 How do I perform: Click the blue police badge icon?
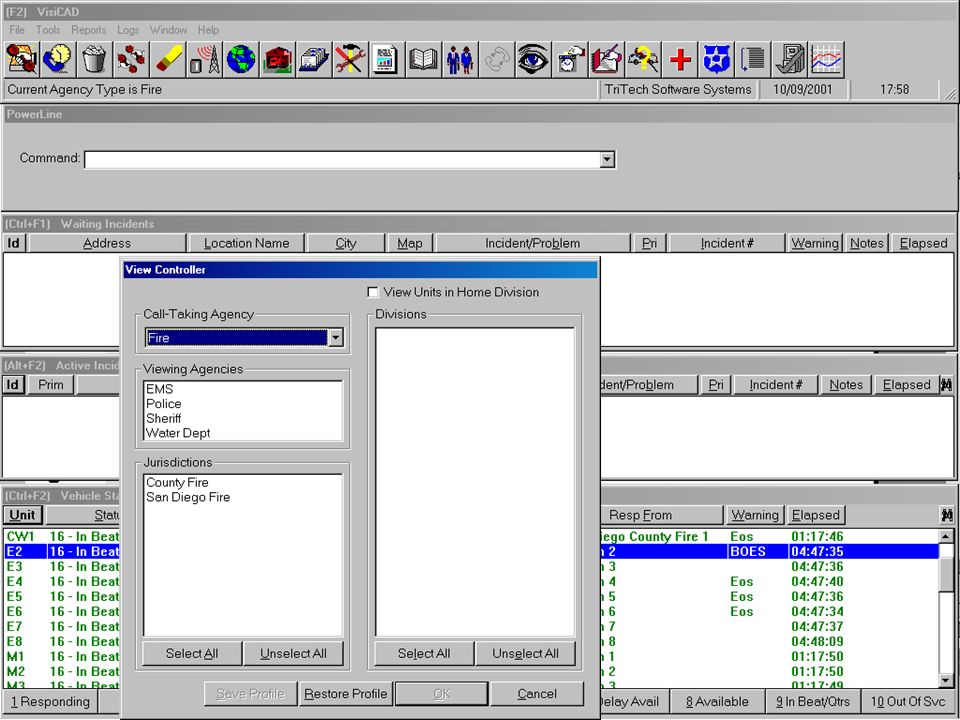(x=716, y=60)
